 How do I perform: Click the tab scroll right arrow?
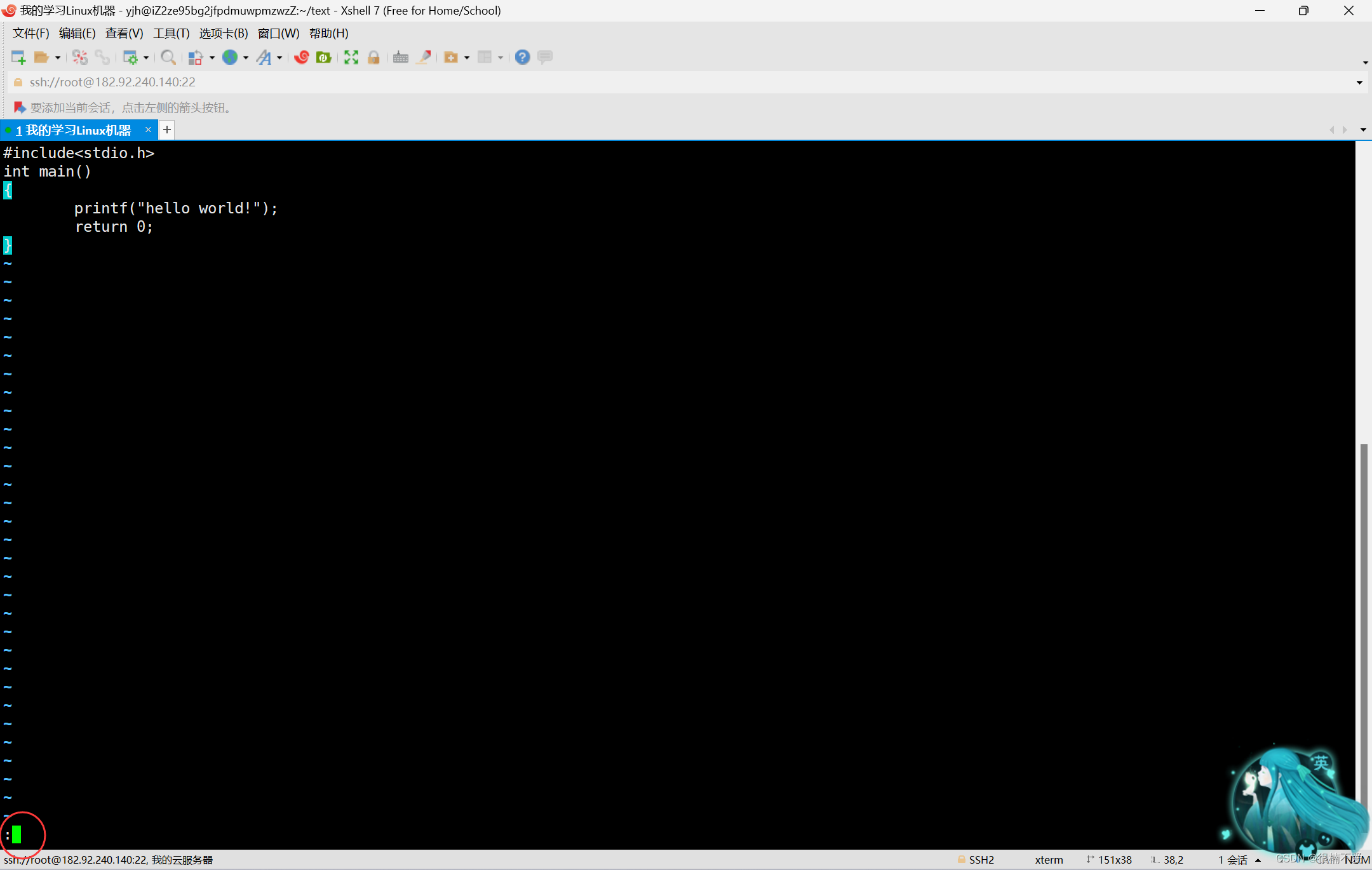point(1345,130)
